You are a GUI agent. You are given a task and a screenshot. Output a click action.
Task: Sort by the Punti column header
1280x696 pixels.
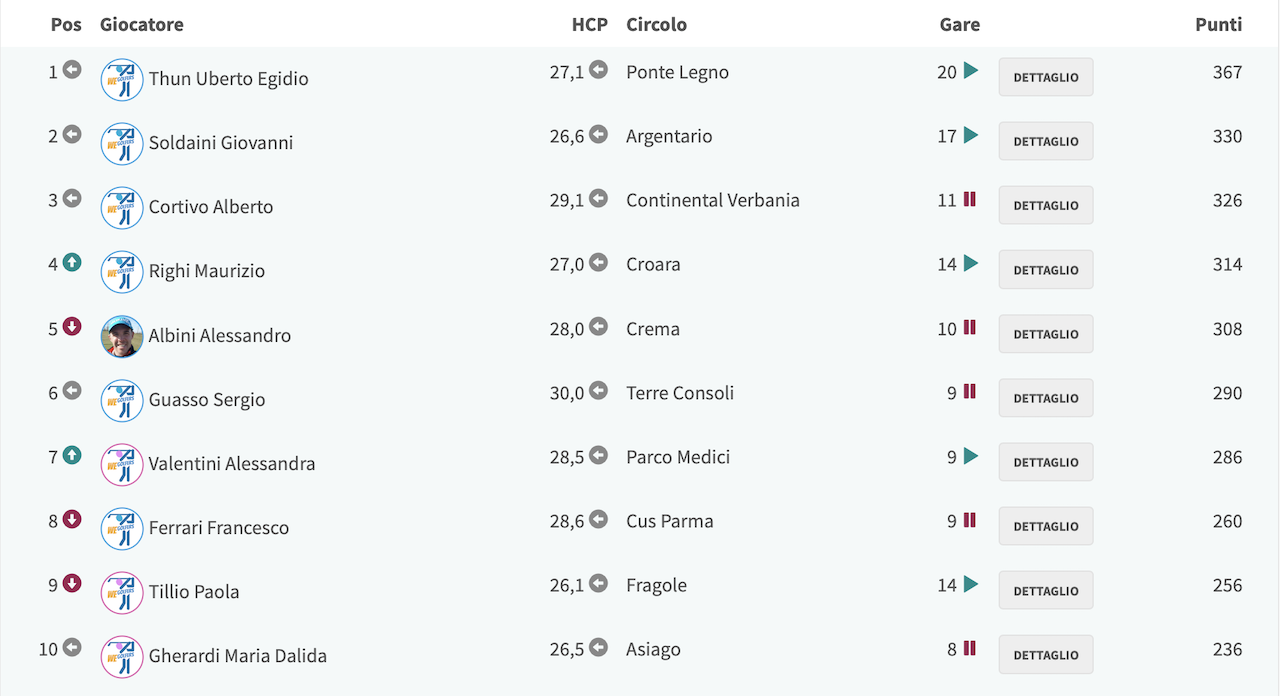click(x=1219, y=24)
